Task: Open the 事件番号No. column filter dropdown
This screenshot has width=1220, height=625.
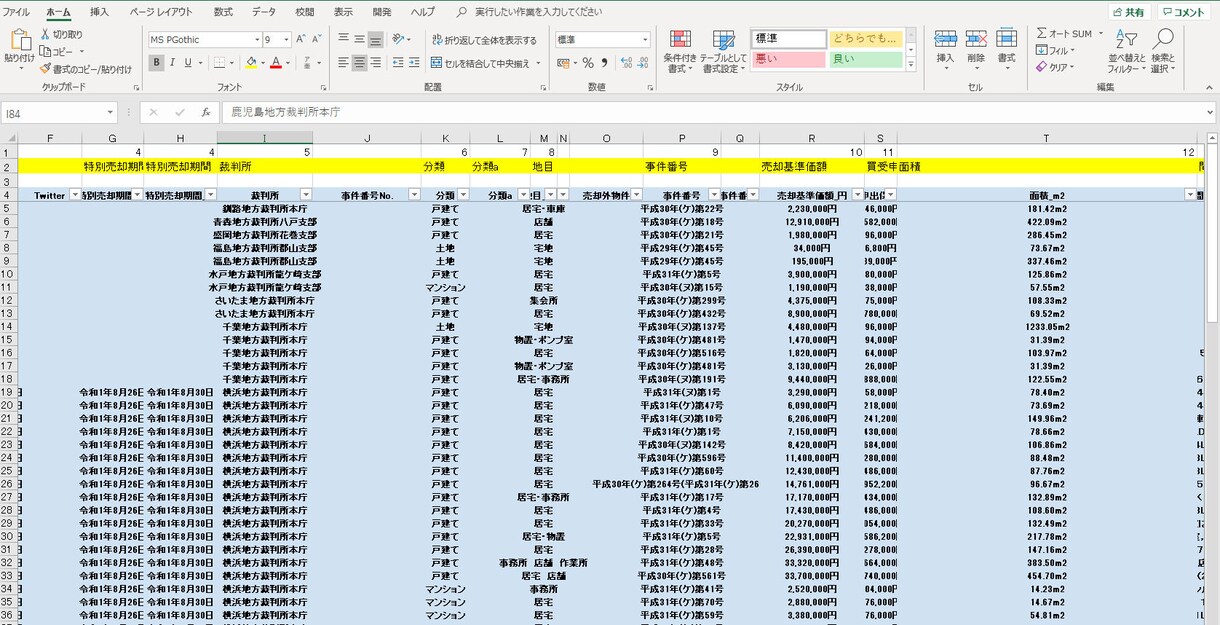Action: coord(414,195)
